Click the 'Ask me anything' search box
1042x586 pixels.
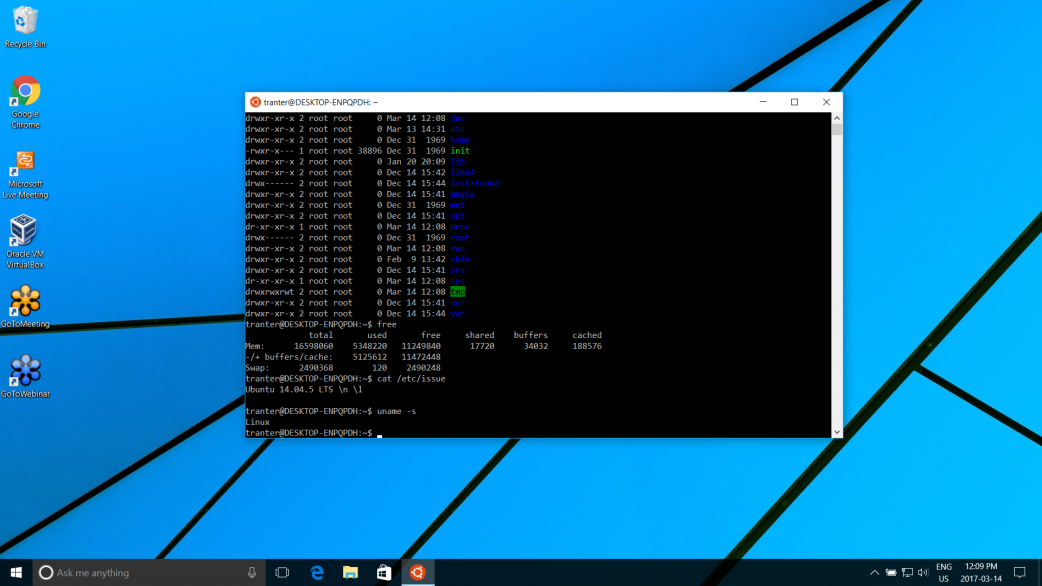pyautogui.click(x=140, y=573)
